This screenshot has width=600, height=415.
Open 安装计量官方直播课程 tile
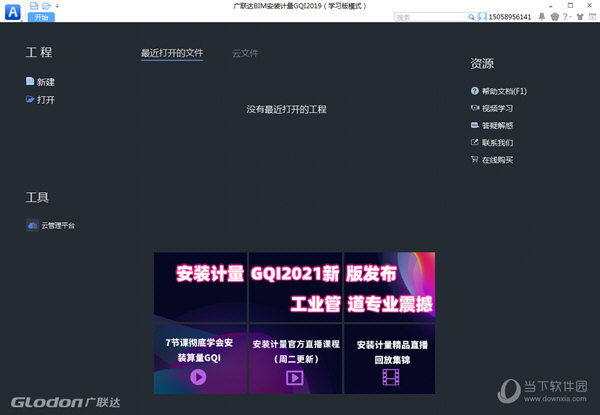[x=295, y=359]
